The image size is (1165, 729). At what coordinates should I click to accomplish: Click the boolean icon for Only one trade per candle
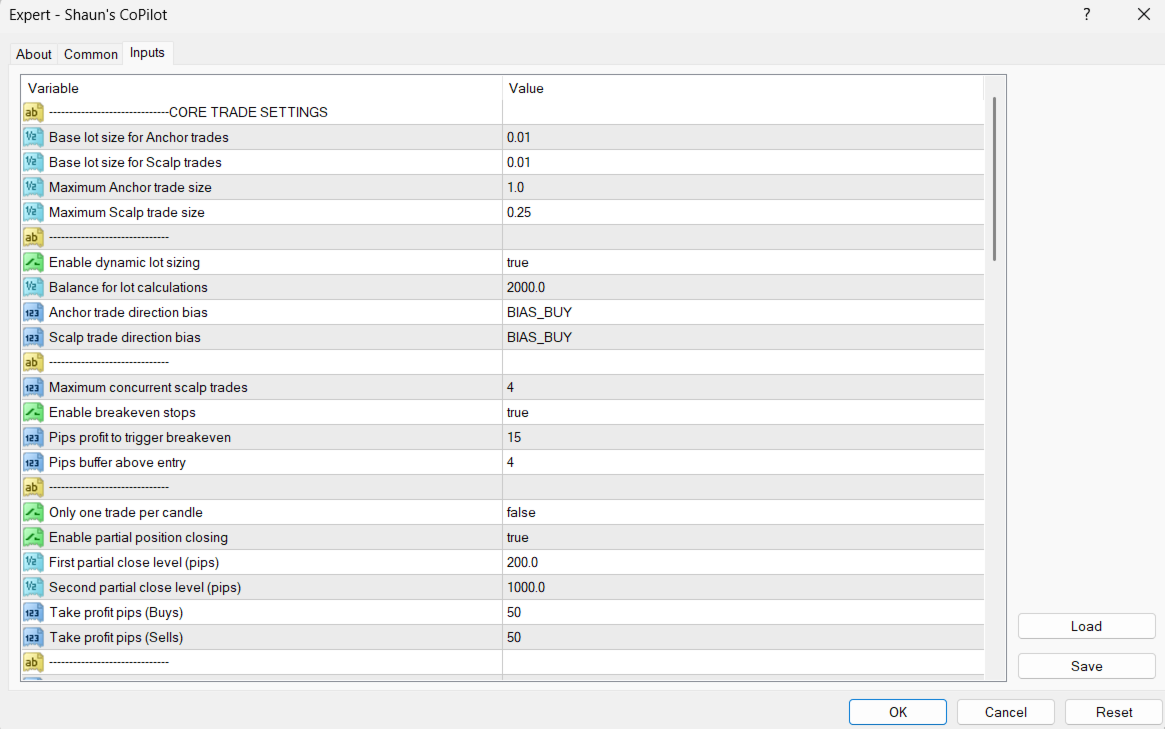click(x=33, y=512)
